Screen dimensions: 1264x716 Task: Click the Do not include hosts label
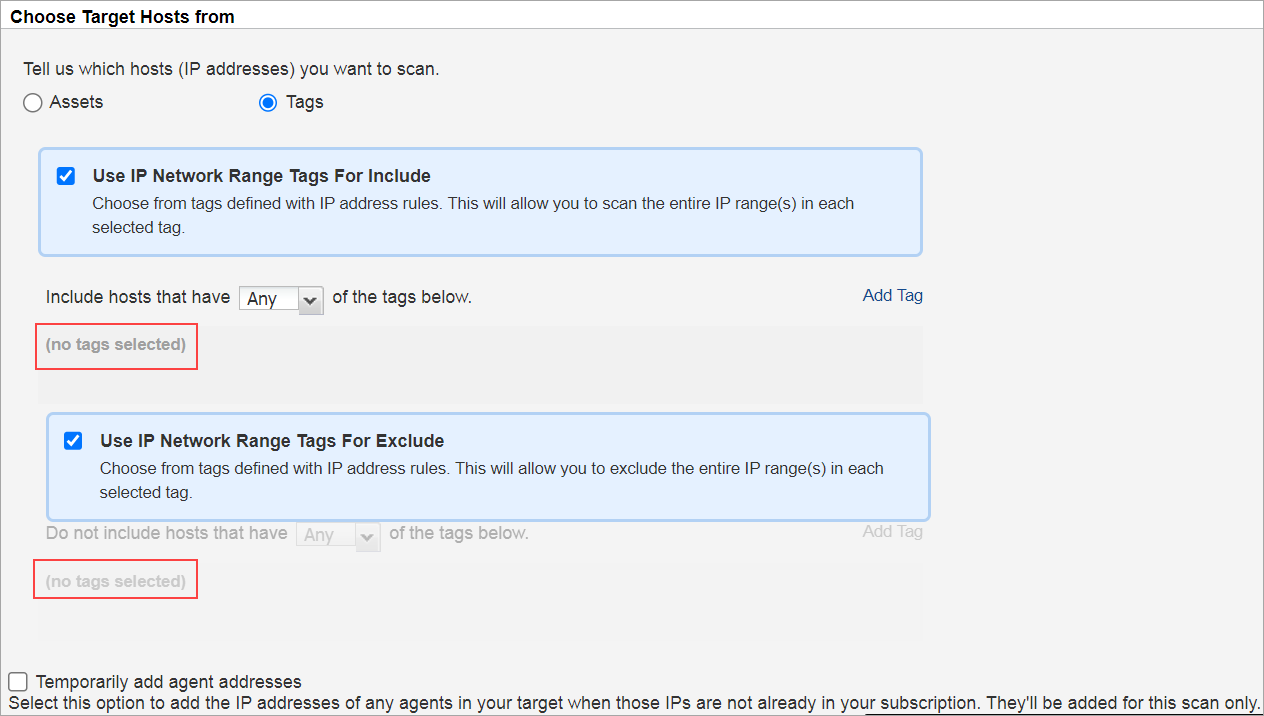(166, 533)
